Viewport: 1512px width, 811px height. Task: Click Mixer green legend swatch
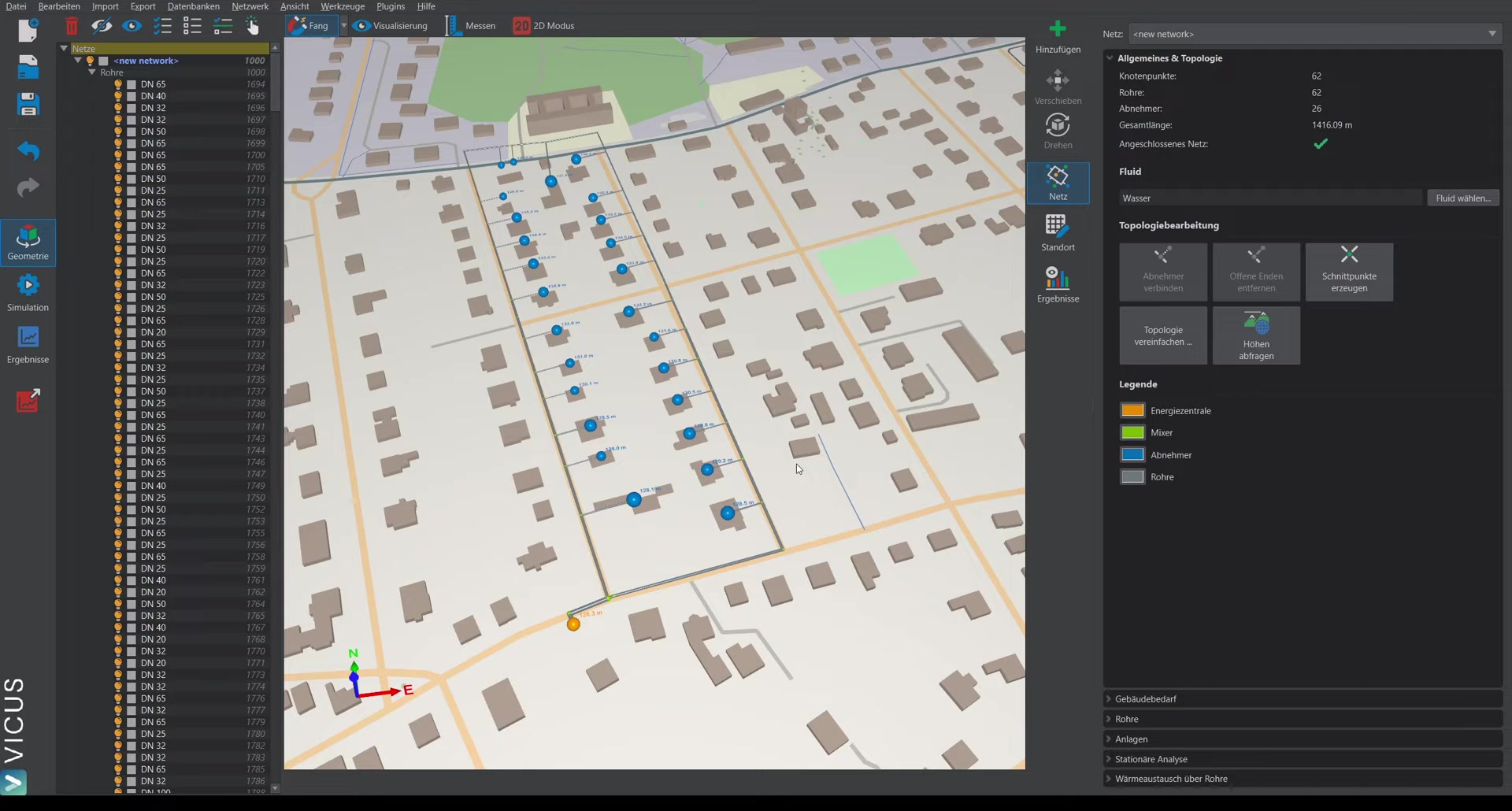(x=1132, y=432)
